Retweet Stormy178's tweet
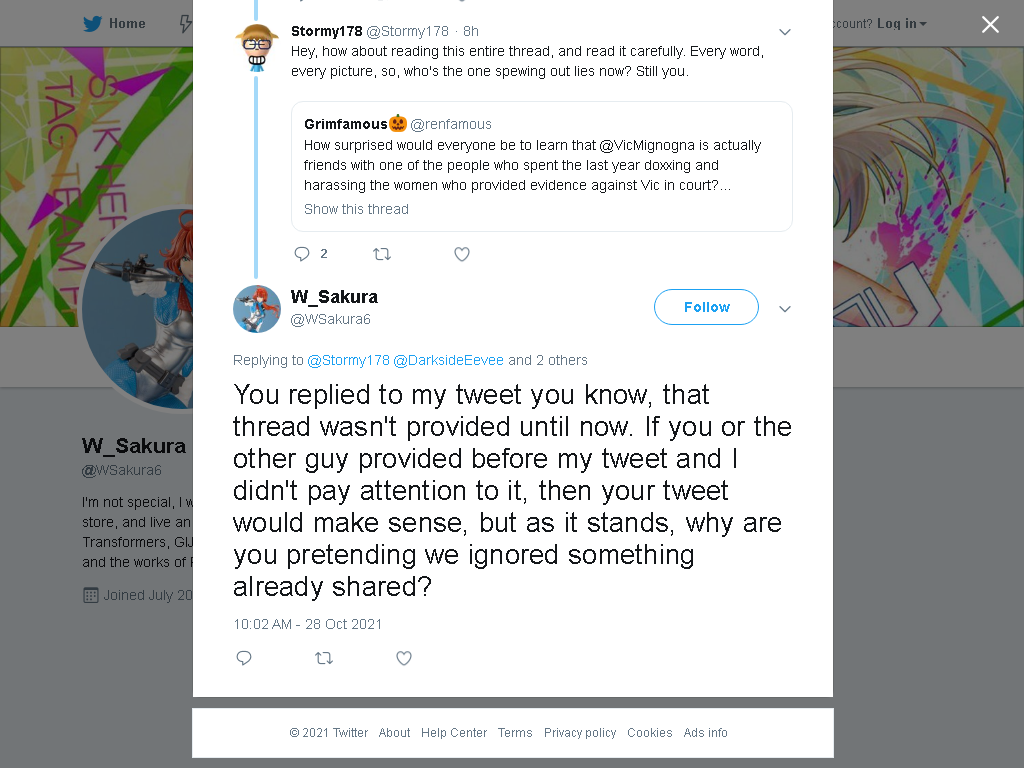Viewport: 1024px width, 768px height. point(382,254)
